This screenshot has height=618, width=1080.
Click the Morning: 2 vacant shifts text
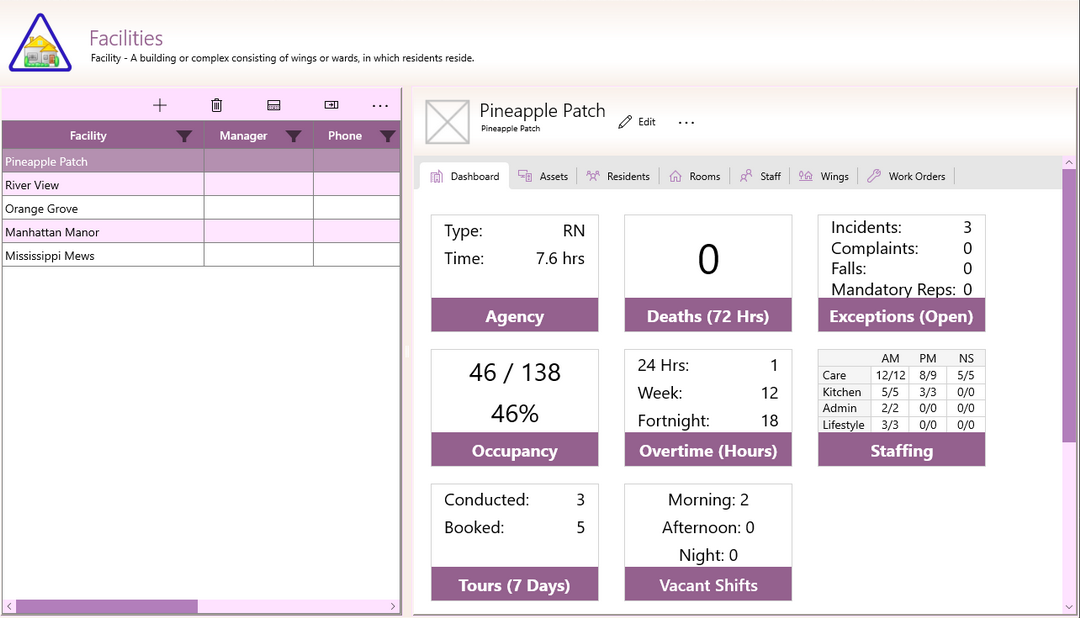(708, 499)
